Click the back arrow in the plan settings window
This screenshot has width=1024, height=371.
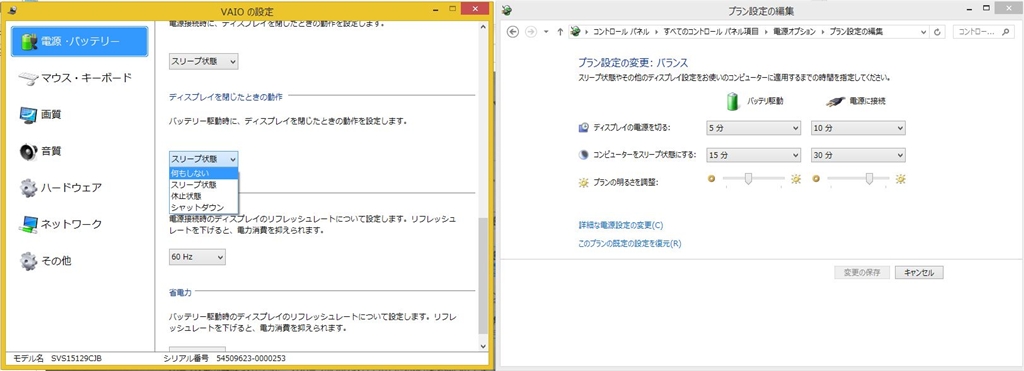click(x=513, y=32)
